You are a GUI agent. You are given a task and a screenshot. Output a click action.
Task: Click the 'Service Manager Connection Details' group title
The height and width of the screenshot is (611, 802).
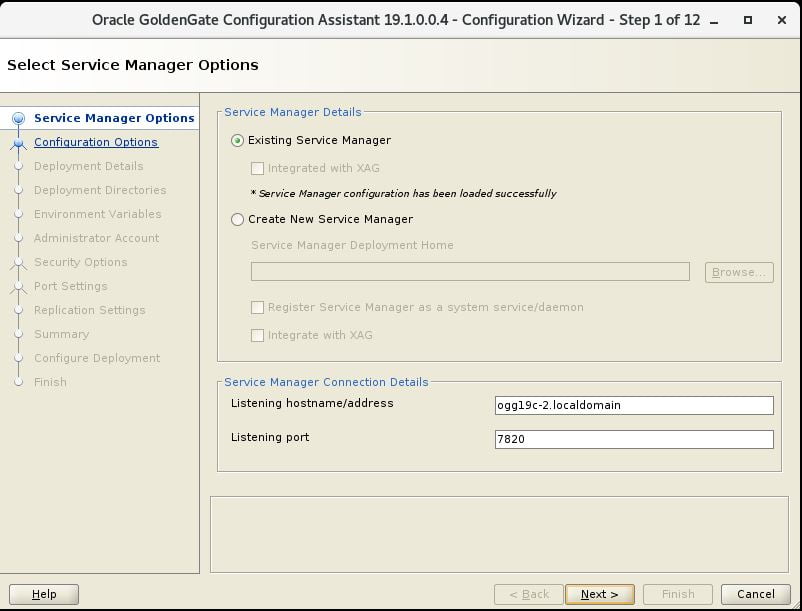click(326, 382)
